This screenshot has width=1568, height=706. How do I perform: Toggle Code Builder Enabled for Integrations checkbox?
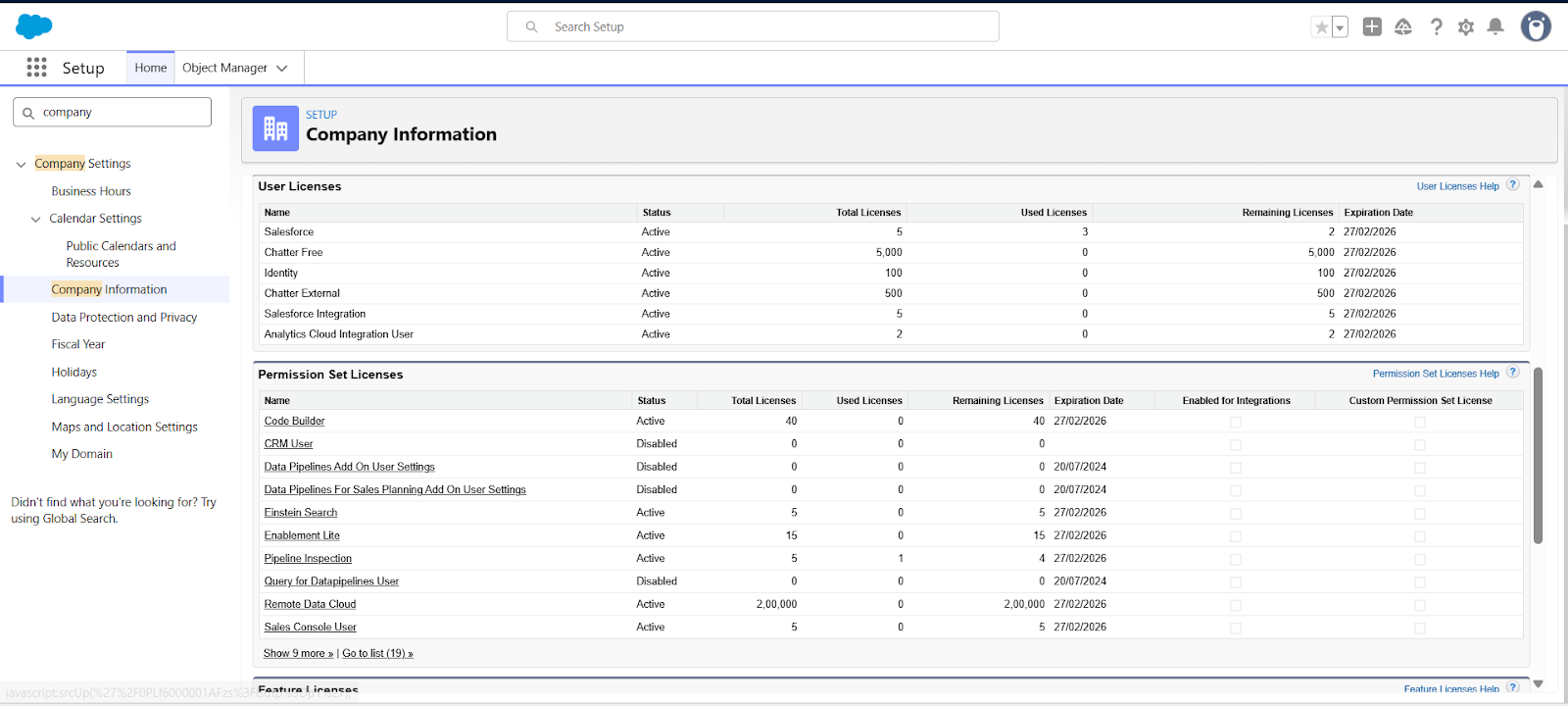point(1236,423)
